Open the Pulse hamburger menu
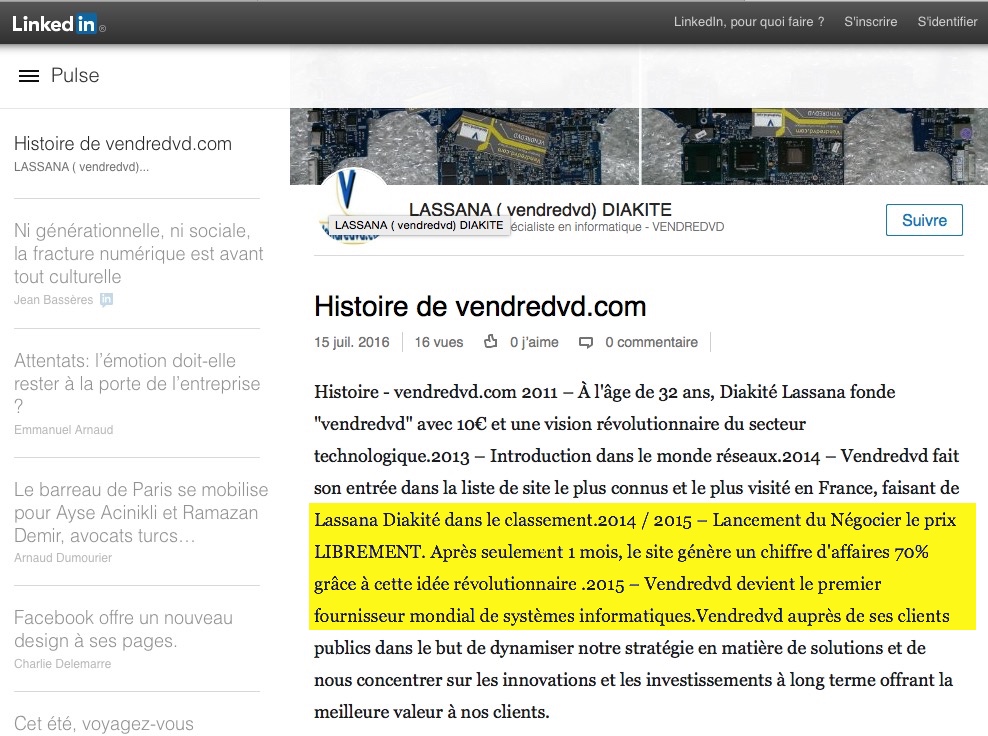Screen dimensions: 988x736 click(29, 76)
